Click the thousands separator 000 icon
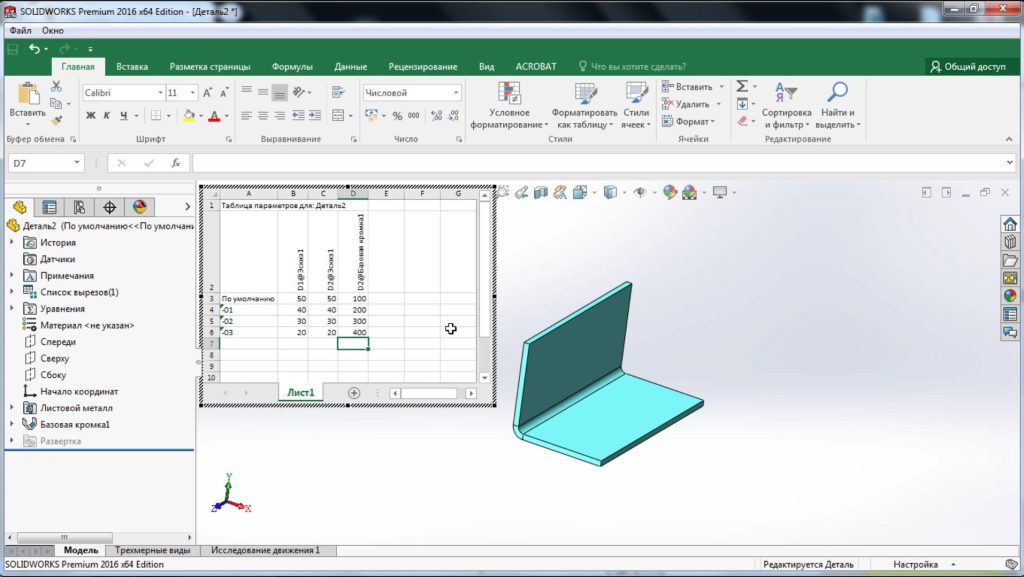Screen dimensions: 1024x577 click(413, 116)
